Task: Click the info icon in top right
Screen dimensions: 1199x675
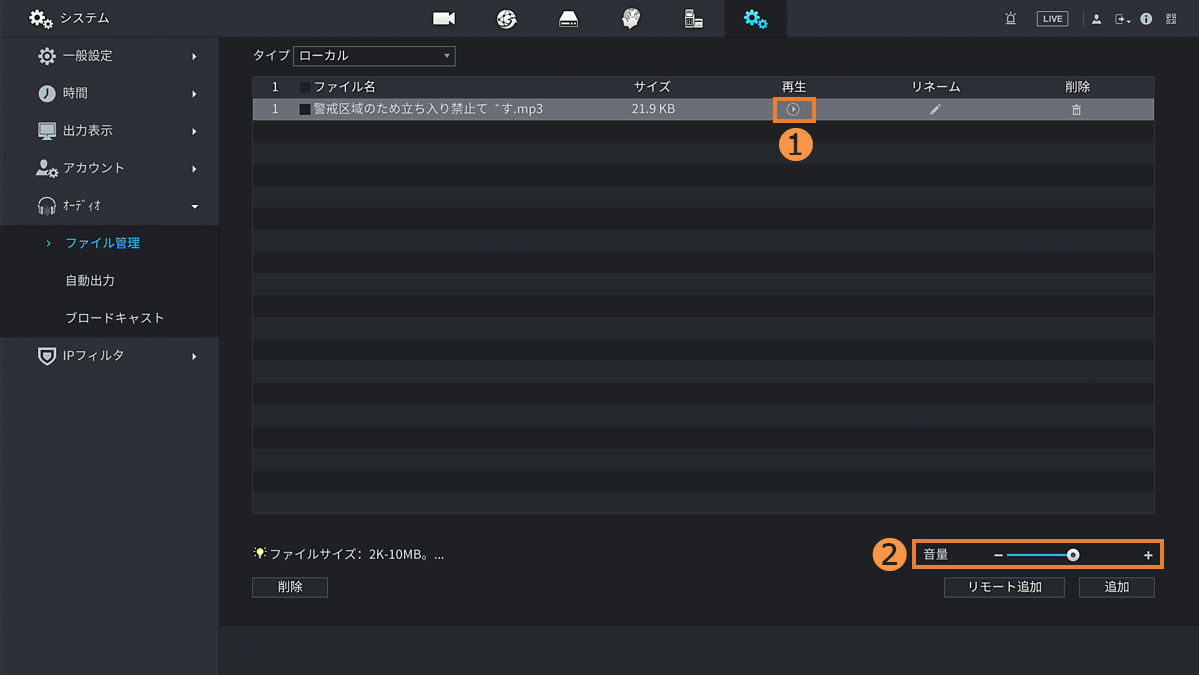Action: 1146,19
